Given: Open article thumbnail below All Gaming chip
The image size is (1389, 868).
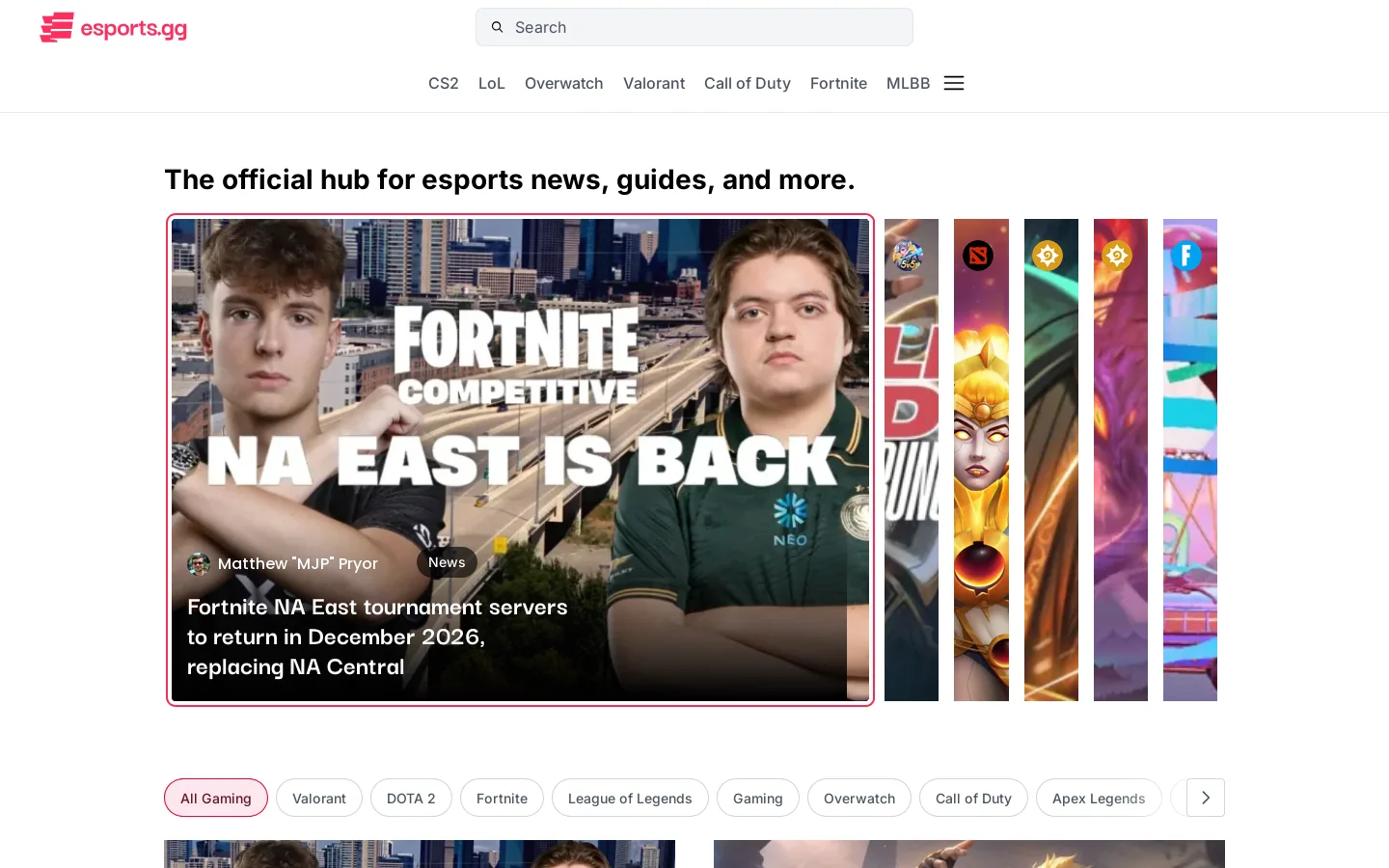Looking at the screenshot, I should [420, 854].
